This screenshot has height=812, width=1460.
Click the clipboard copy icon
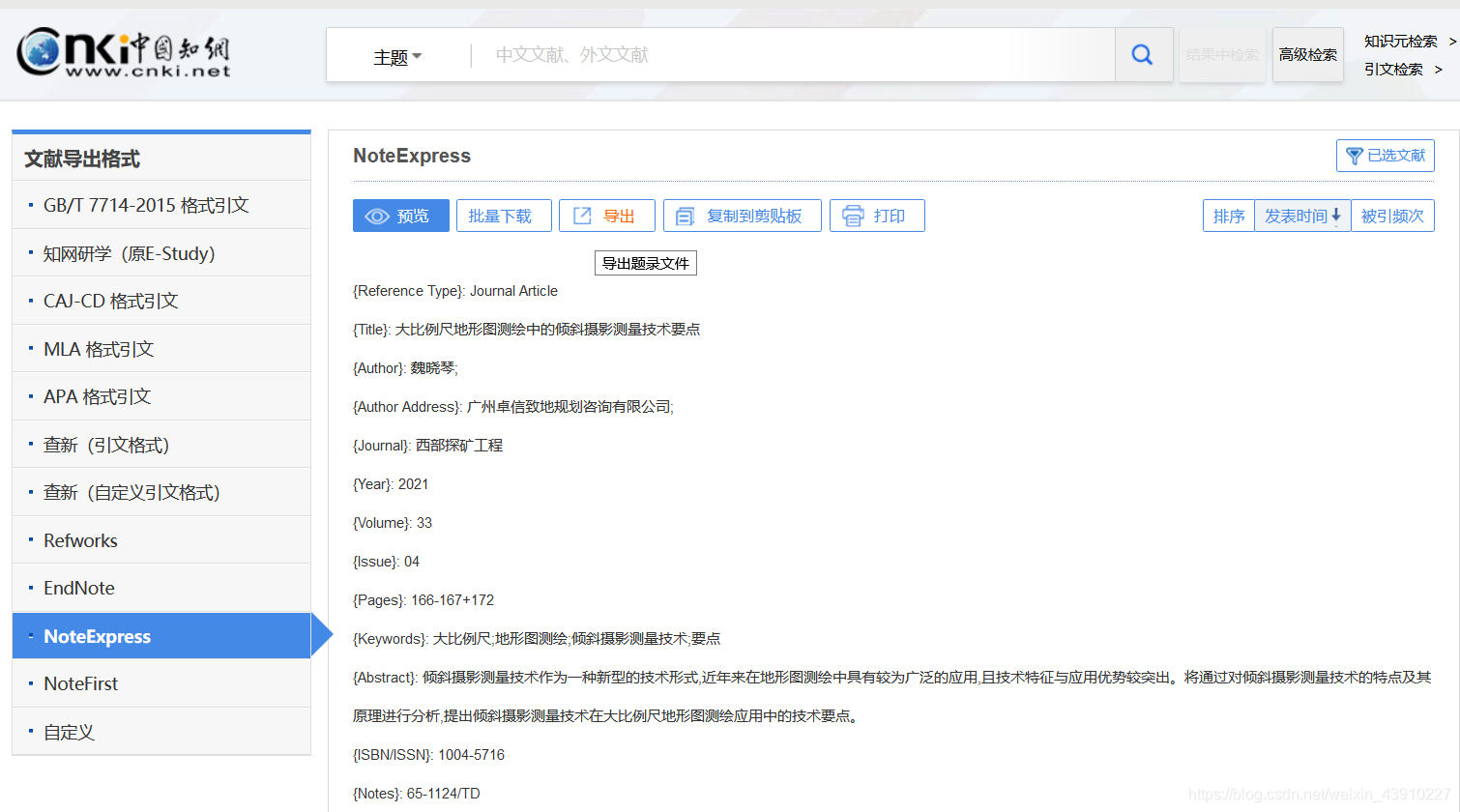685,217
